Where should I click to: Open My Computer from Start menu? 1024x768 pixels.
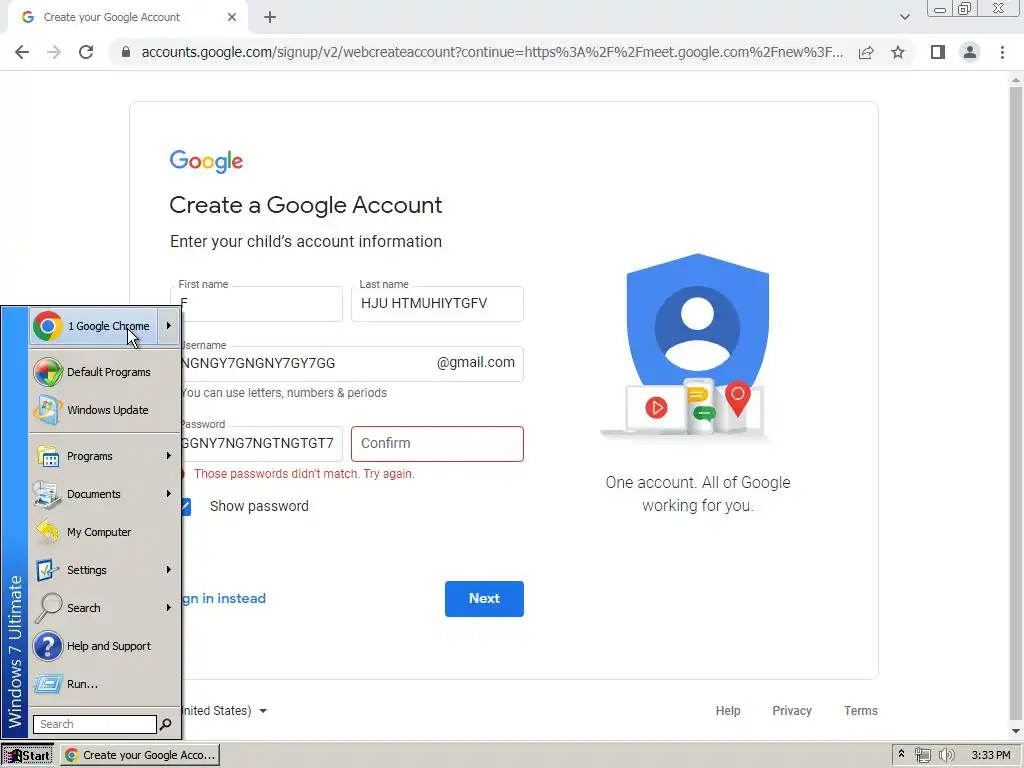tap(105, 532)
